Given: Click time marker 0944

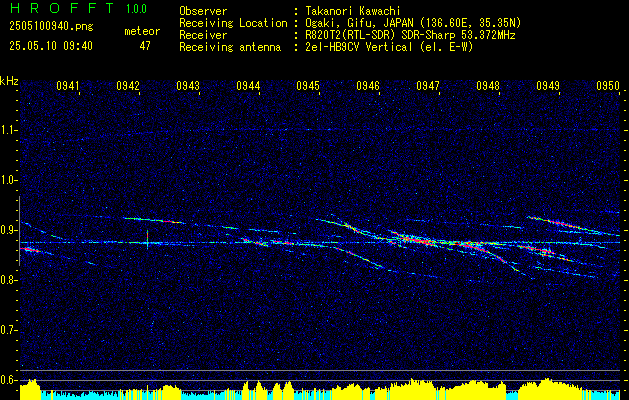Looking at the screenshot, I should tap(248, 86).
